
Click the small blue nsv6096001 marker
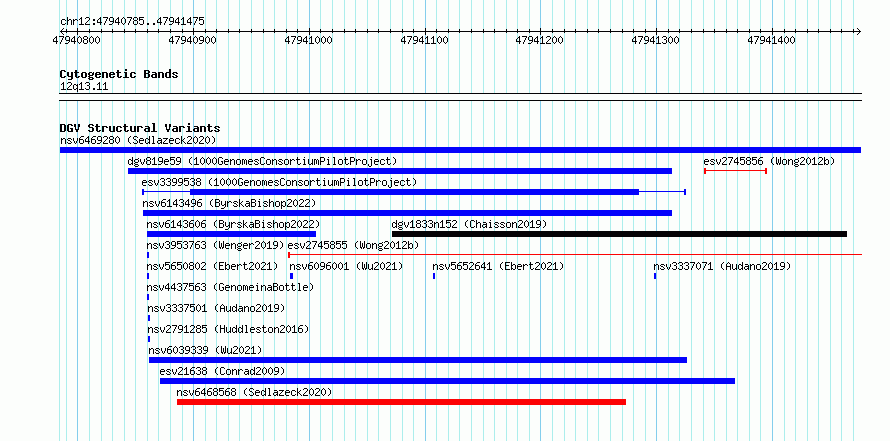pyautogui.click(x=291, y=276)
